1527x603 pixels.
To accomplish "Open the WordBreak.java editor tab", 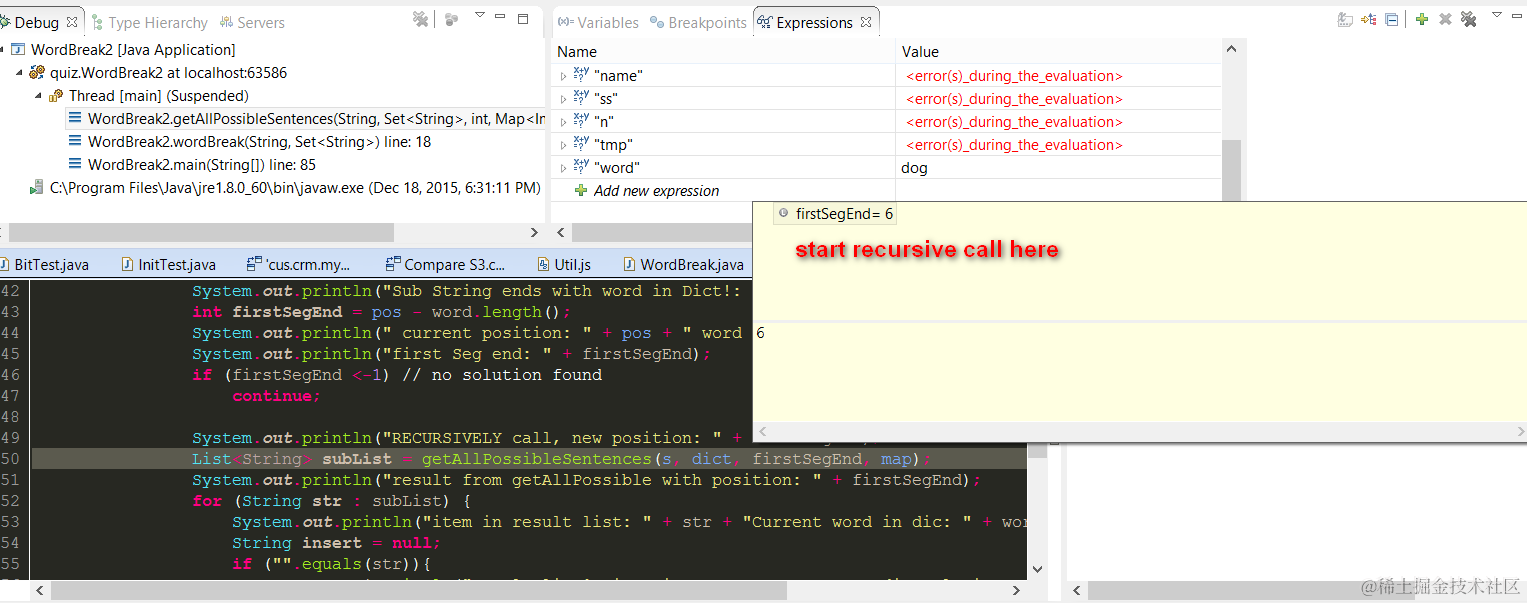I will 683,264.
